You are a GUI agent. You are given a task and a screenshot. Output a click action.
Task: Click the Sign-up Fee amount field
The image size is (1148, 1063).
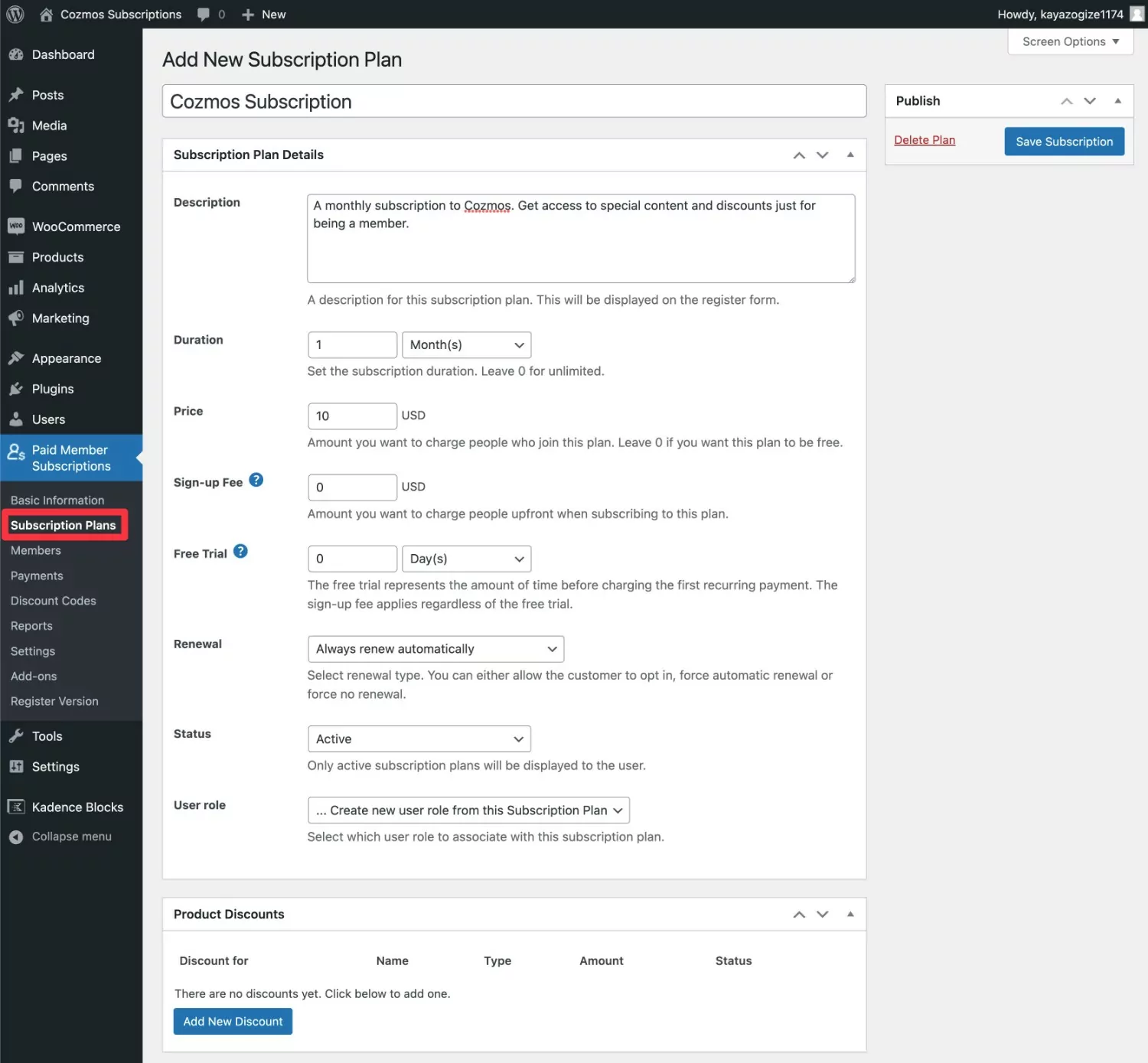pyautogui.click(x=352, y=487)
